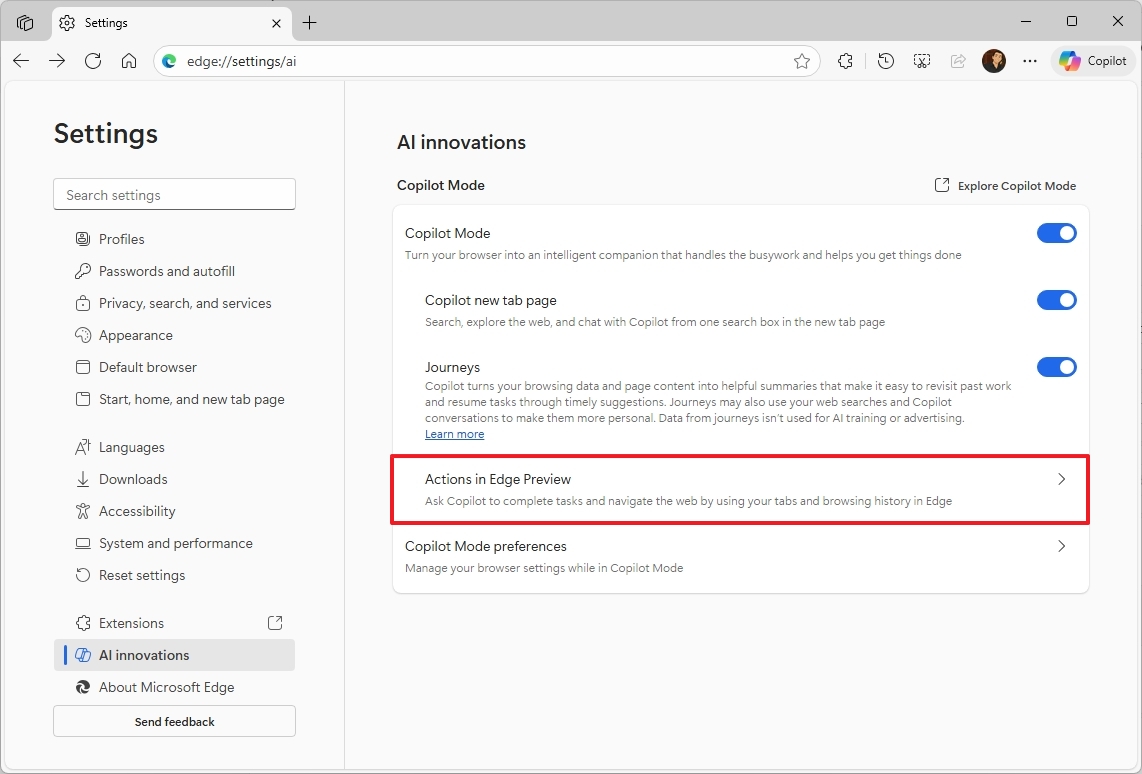Viewport: 1142px width, 774px height.
Task: Toggle the Journeys switch
Action: (1057, 367)
